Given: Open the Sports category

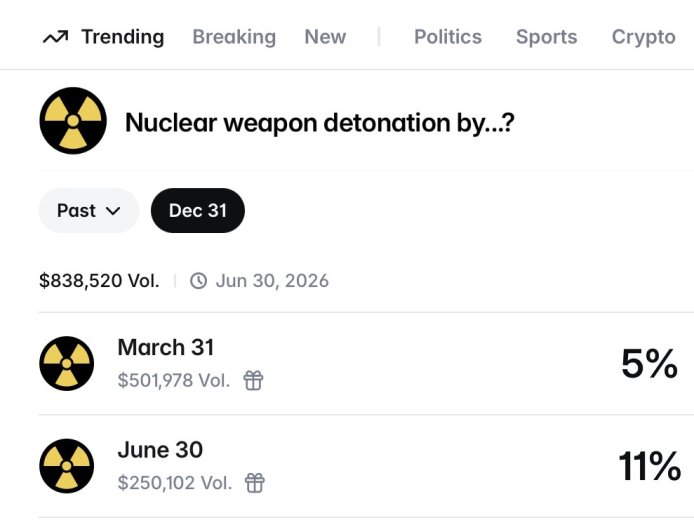Looking at the screenshot, I should [546, 37].
